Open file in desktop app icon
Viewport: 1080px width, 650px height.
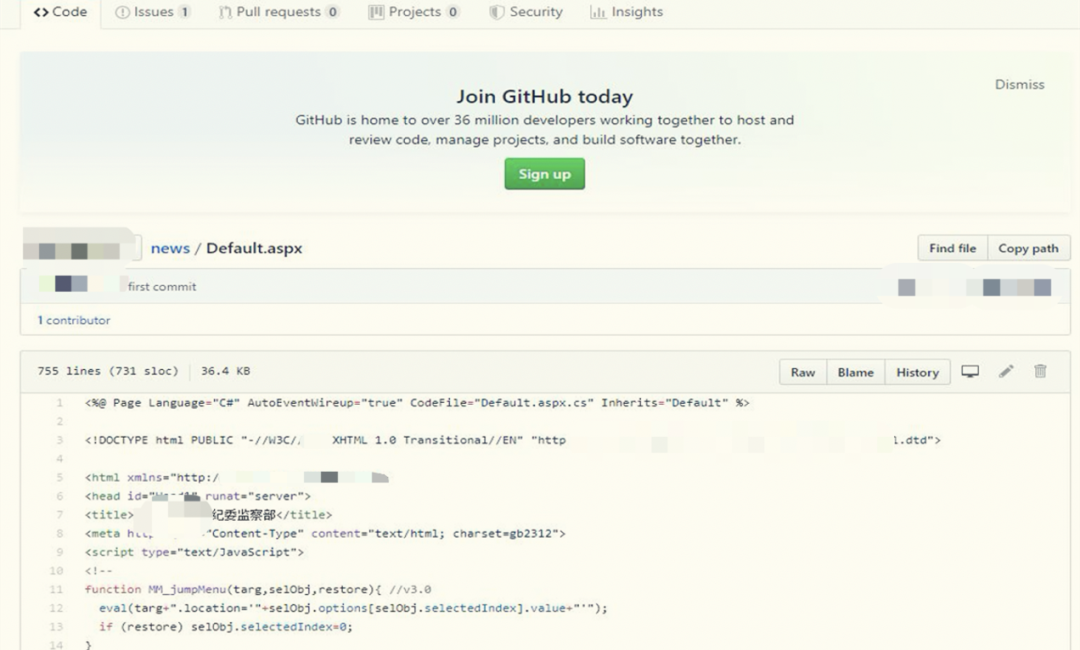[x=969, y=372]
